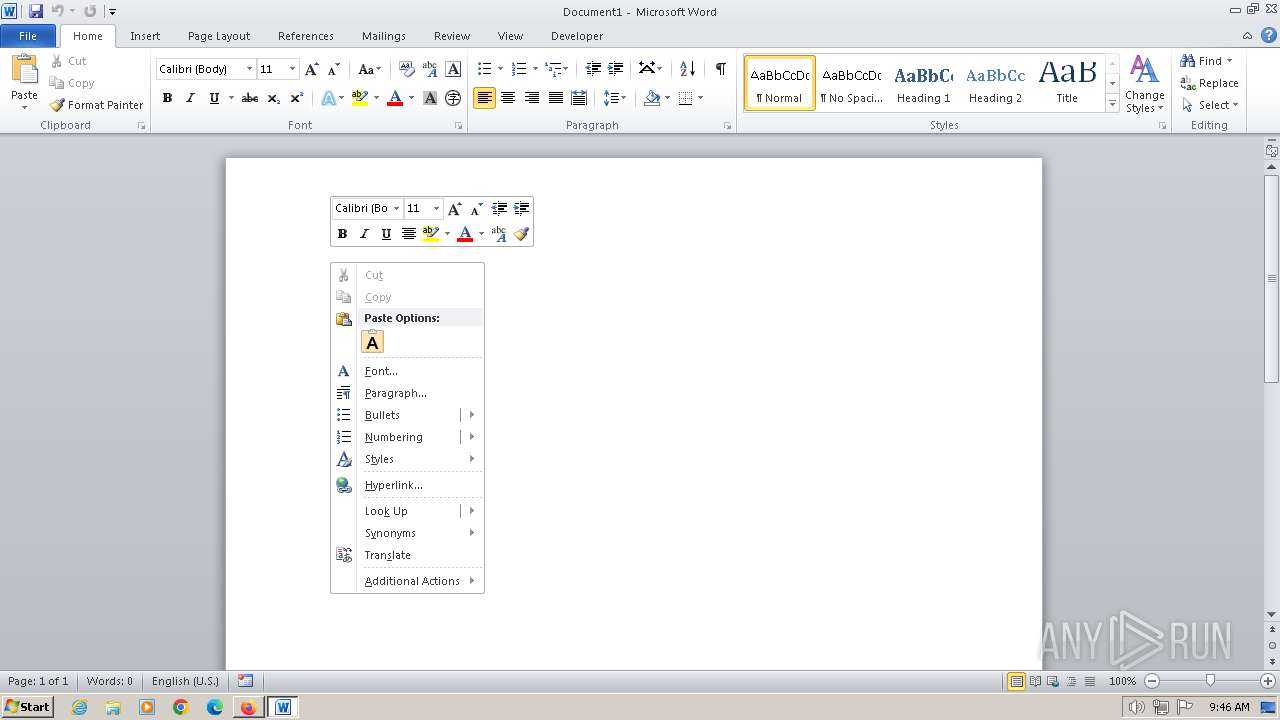Switch to the Insert tab
Viewport: 1280px width, 720px height.
point(145,36)
